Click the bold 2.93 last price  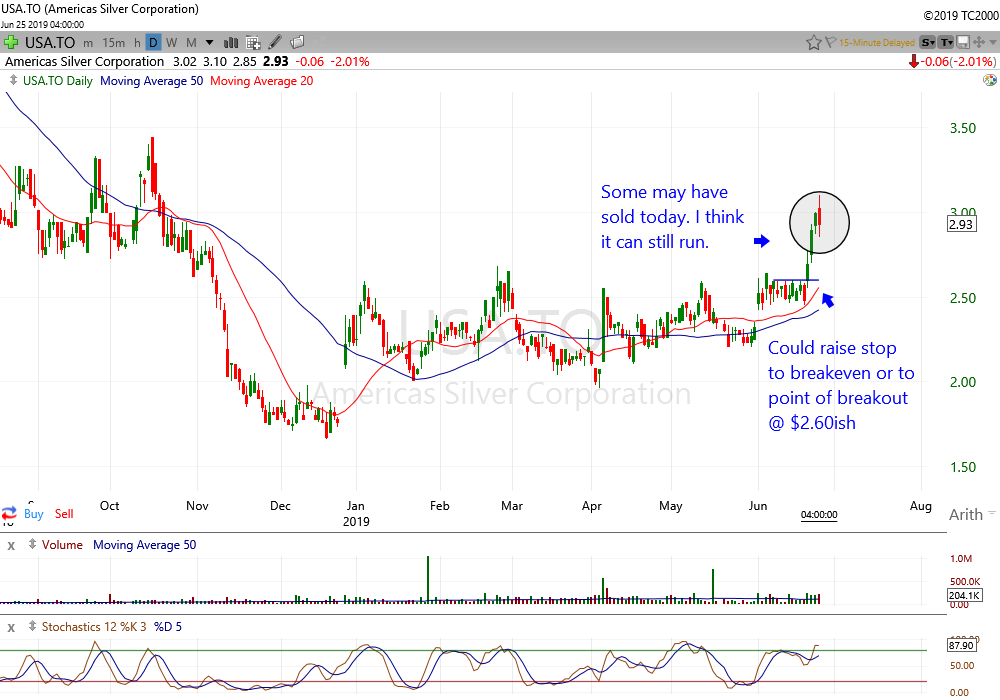(x=276, y=62)
